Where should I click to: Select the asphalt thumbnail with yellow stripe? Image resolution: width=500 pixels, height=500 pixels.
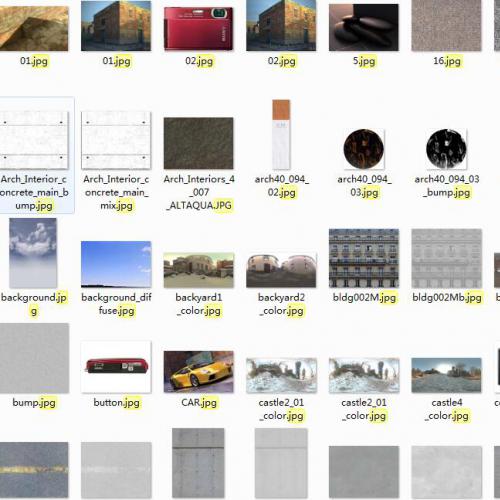tap(34, 470)
